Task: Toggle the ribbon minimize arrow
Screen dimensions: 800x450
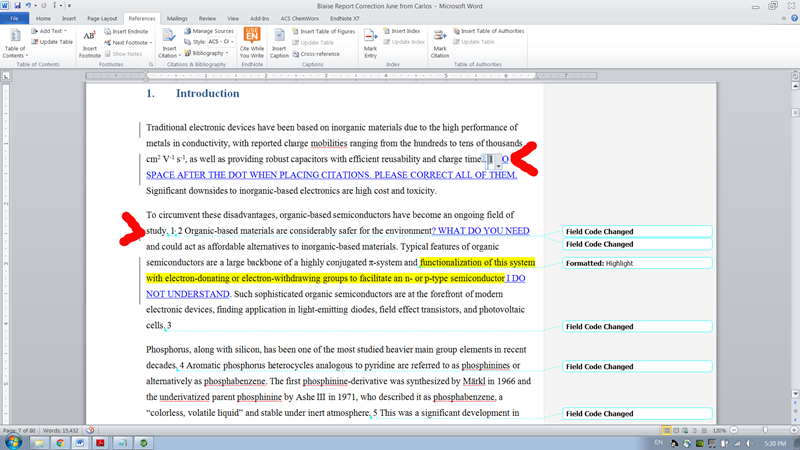Action: coord(784,18)
